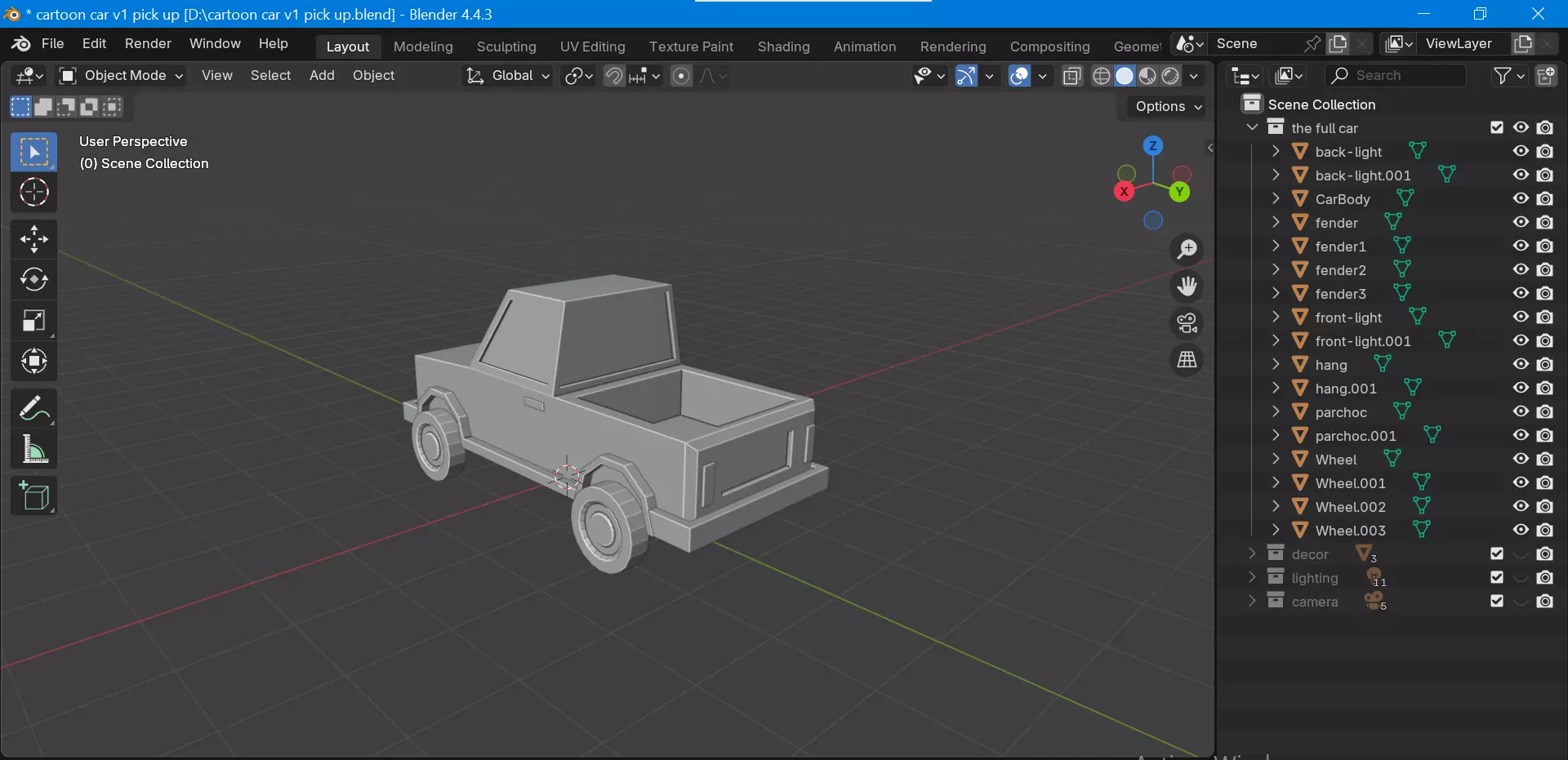Click the outliner Search field
This screenshot has width=1568, height=760.
click(x=1396, y=76)
